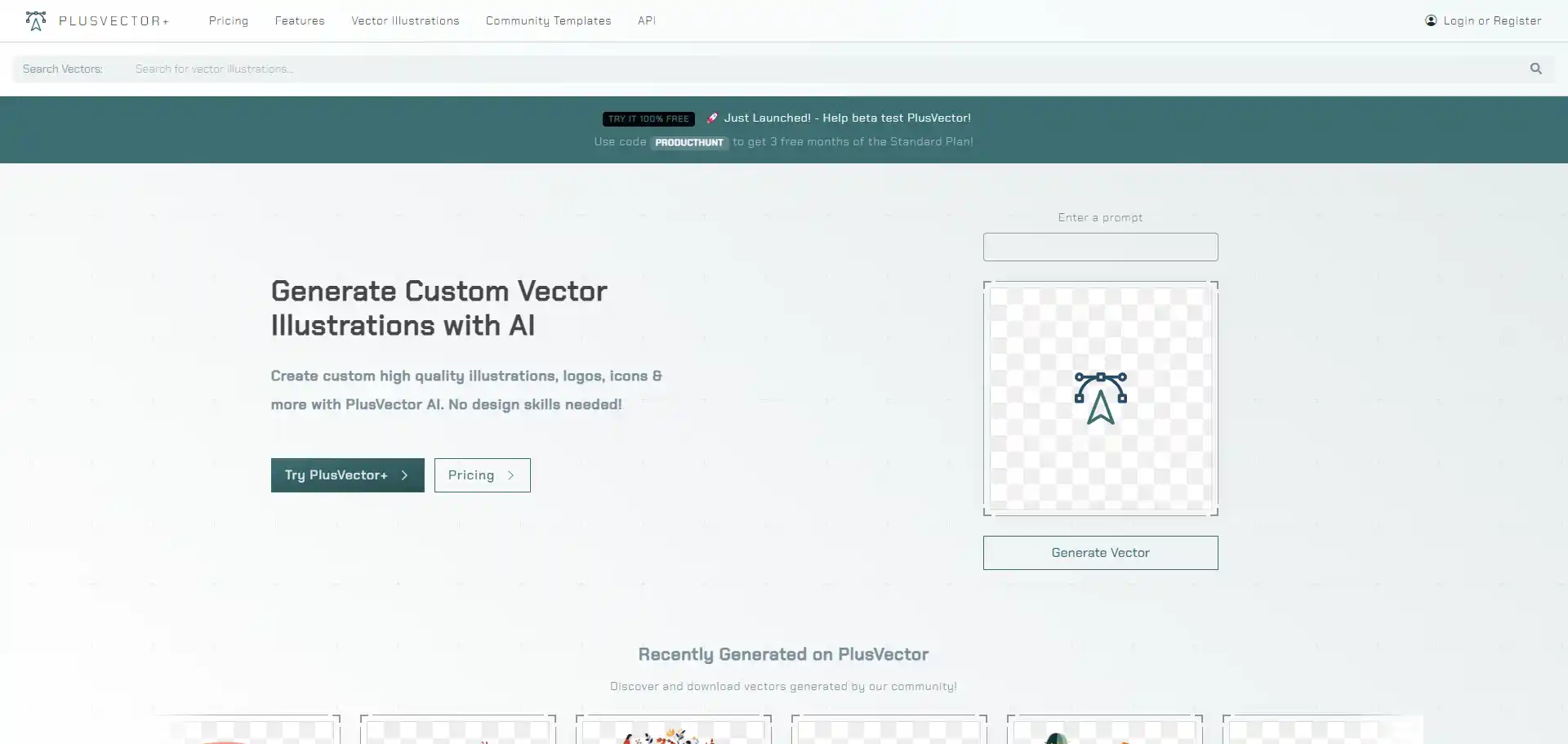The image size is (1568, 744).
Task: Open Community Templates page
Action: click(549, 20)
